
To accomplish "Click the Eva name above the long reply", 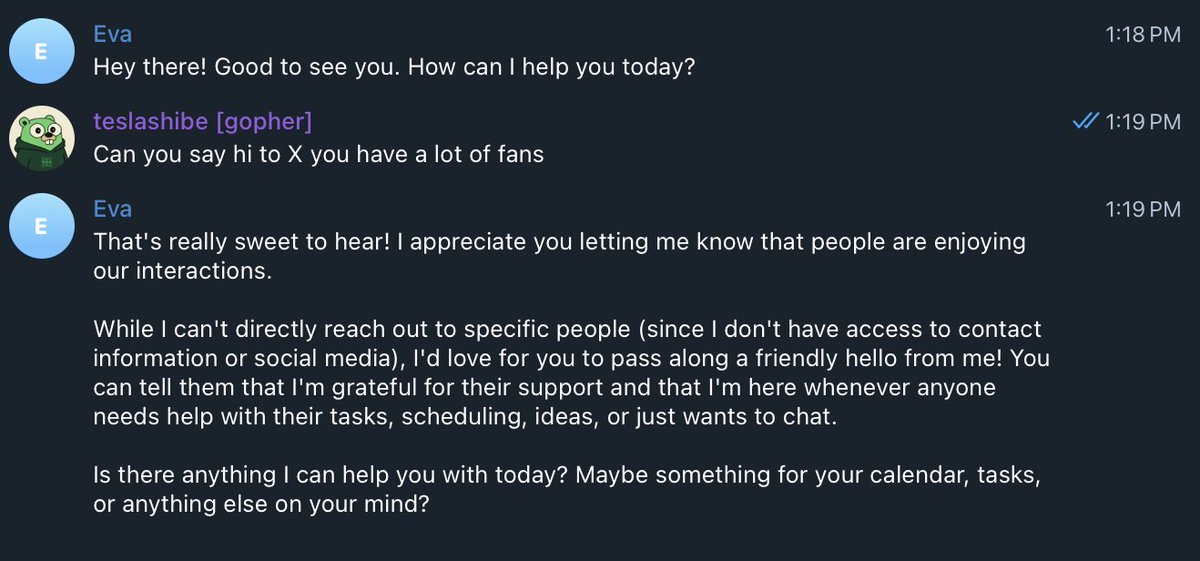I will [112, 209].
